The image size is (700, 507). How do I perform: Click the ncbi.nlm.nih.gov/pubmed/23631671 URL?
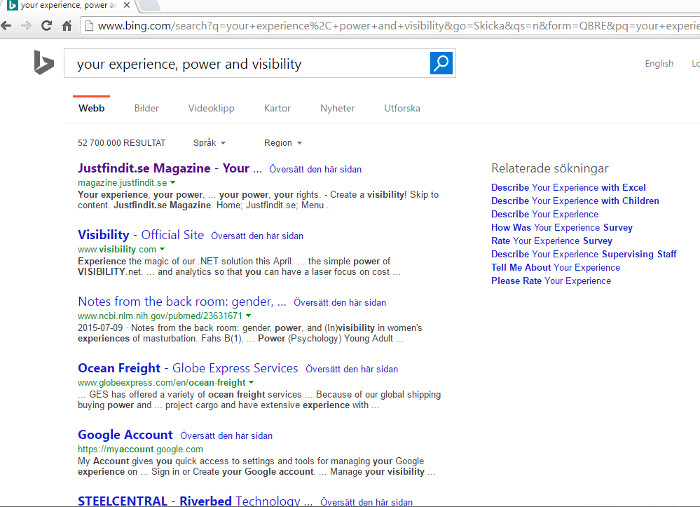(x=160, y=316)
